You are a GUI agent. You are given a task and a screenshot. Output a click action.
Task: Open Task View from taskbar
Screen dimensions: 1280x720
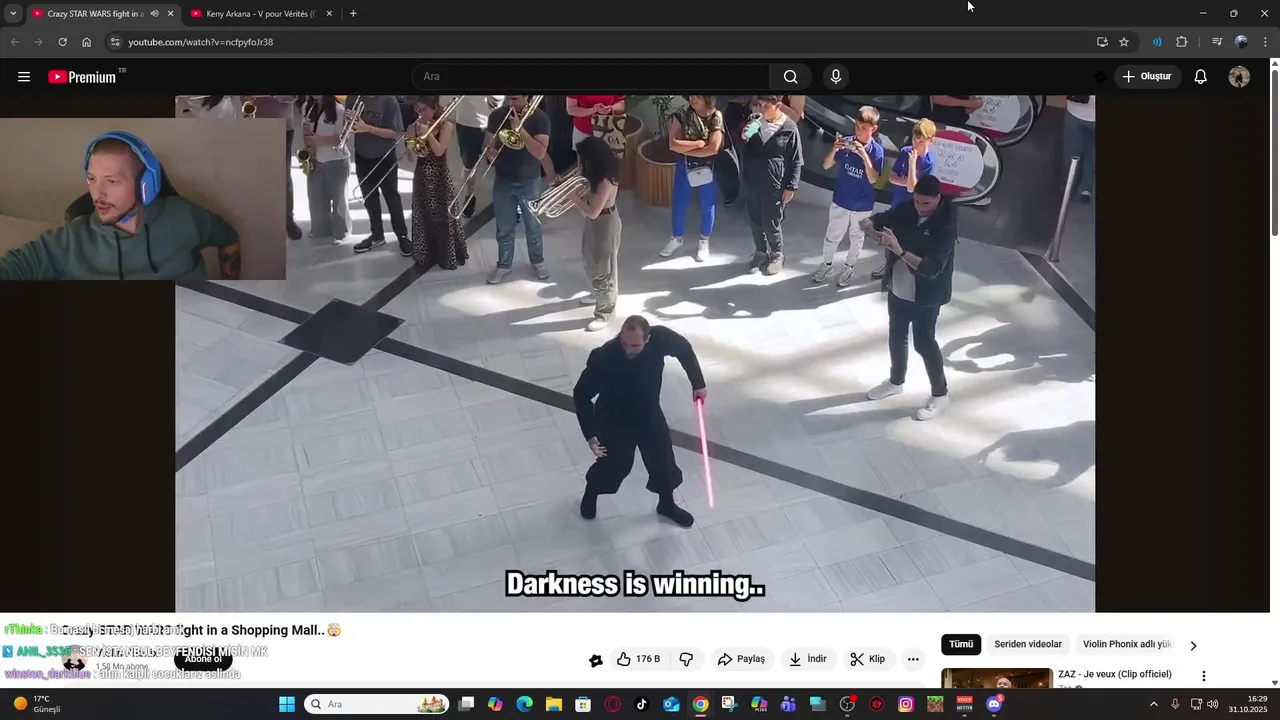[466, 704]
